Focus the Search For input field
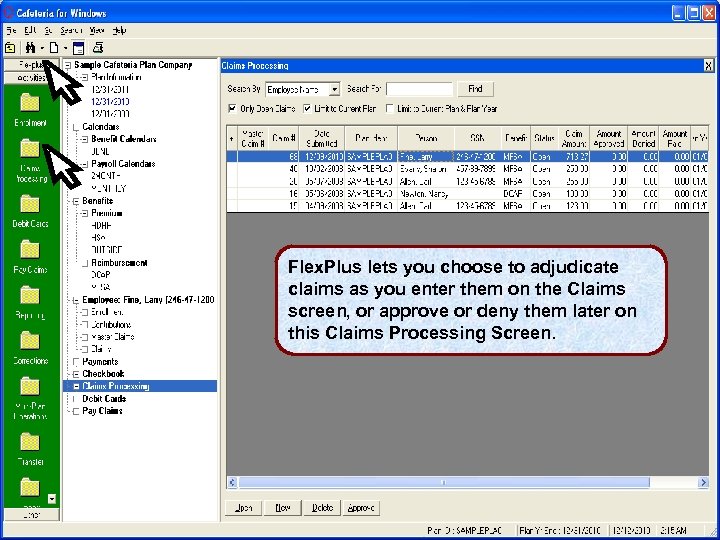The width and height of the screenshot is (720, 540). 420,89
